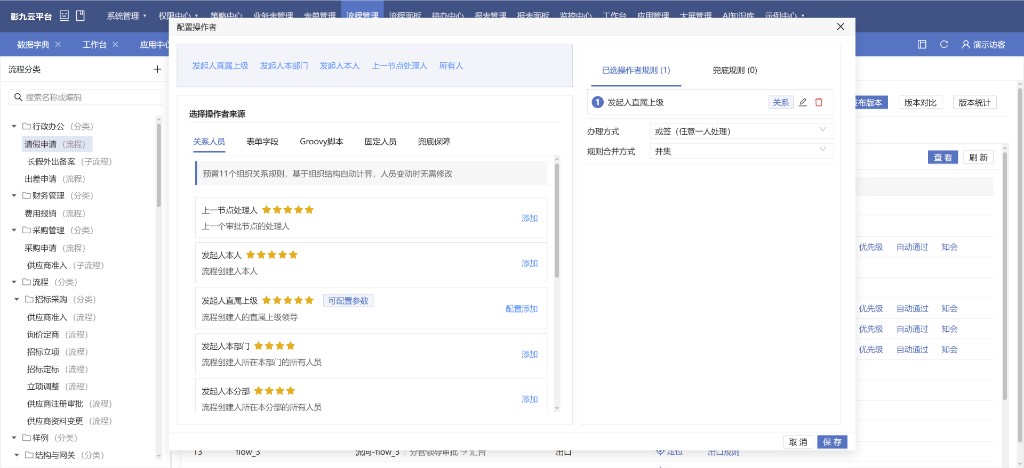Select 请假申请 (流程) in the tree
The image size is (1024, 468).
click(58, 144)
